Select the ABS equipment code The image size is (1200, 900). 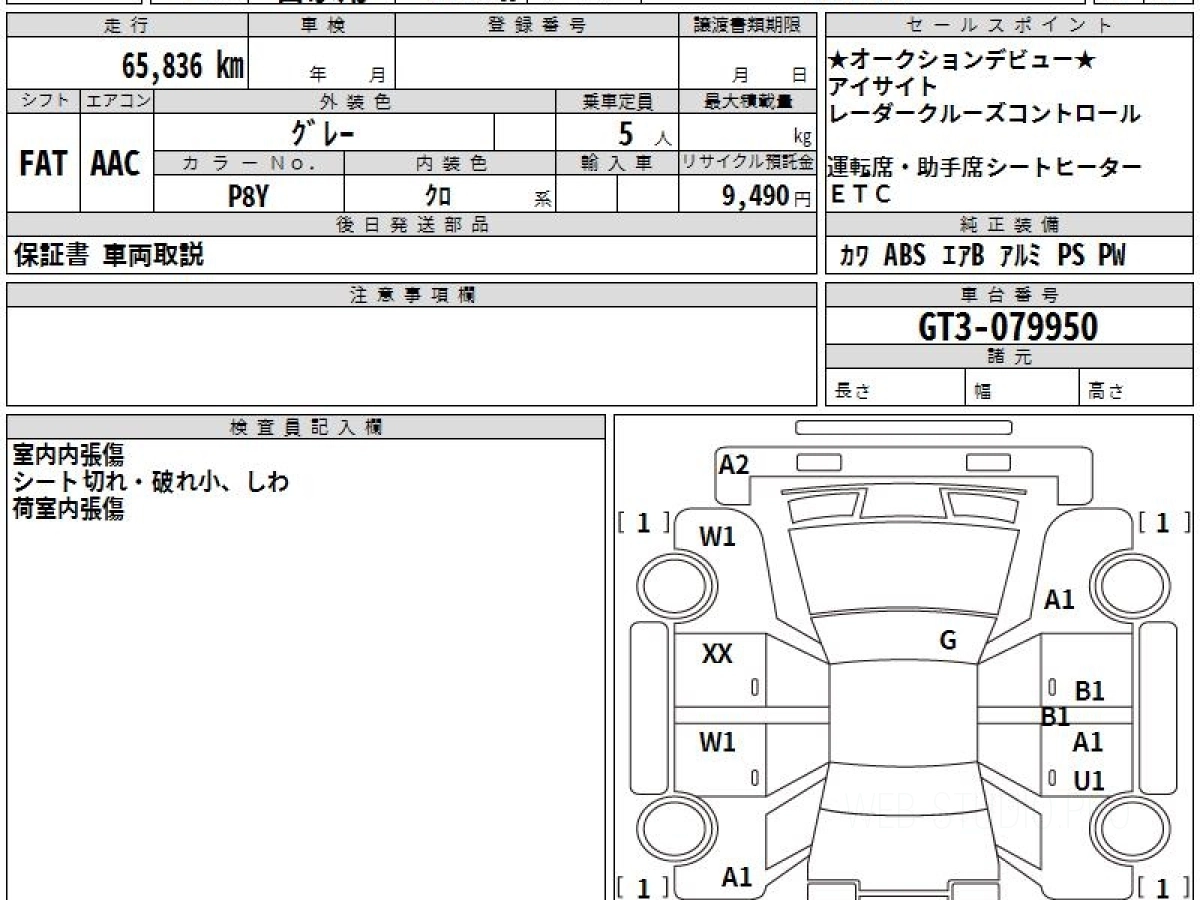tap(905, 256)
